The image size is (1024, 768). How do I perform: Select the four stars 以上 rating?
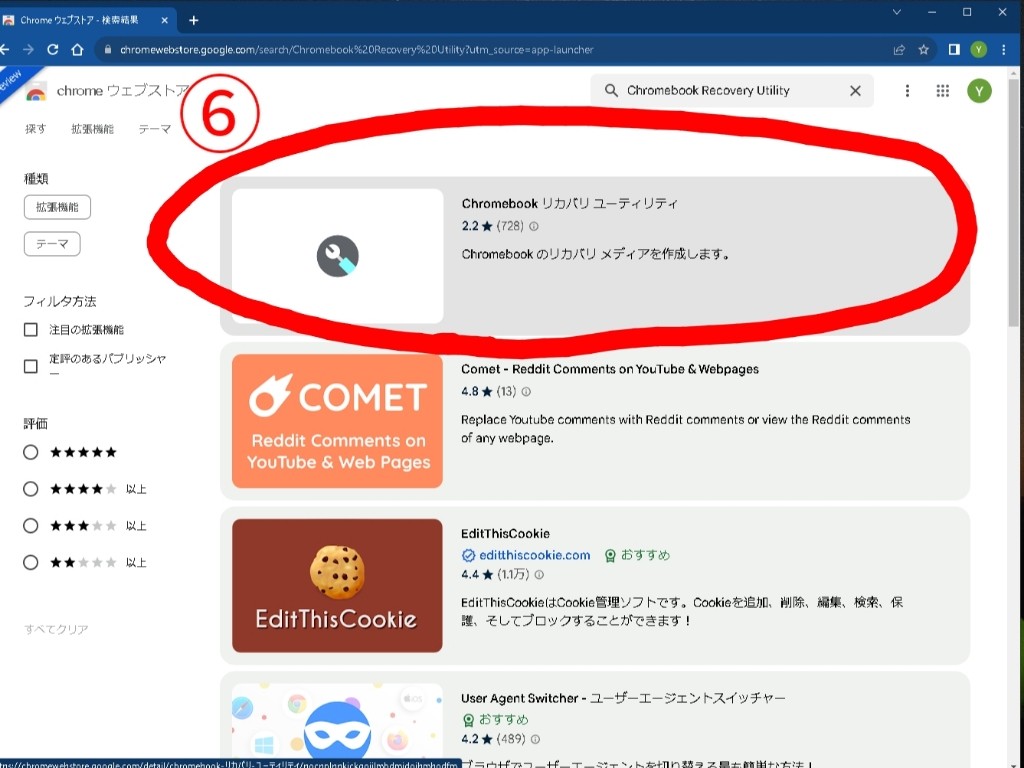(x=31, y=488)
